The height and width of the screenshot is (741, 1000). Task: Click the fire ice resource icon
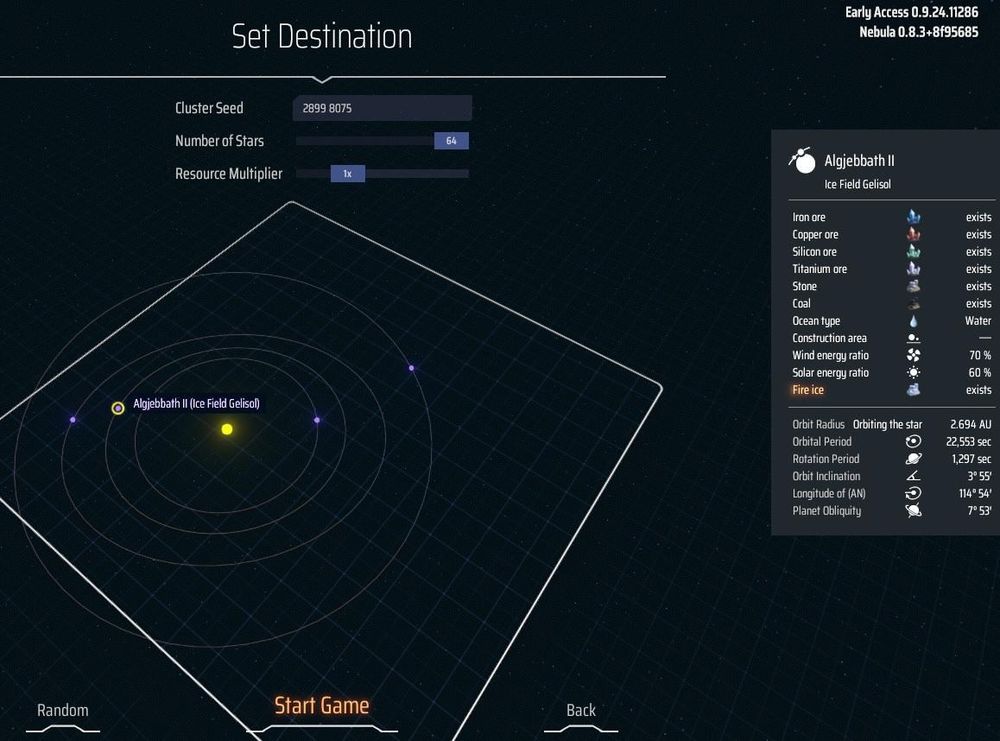click(x=913, y=390)
